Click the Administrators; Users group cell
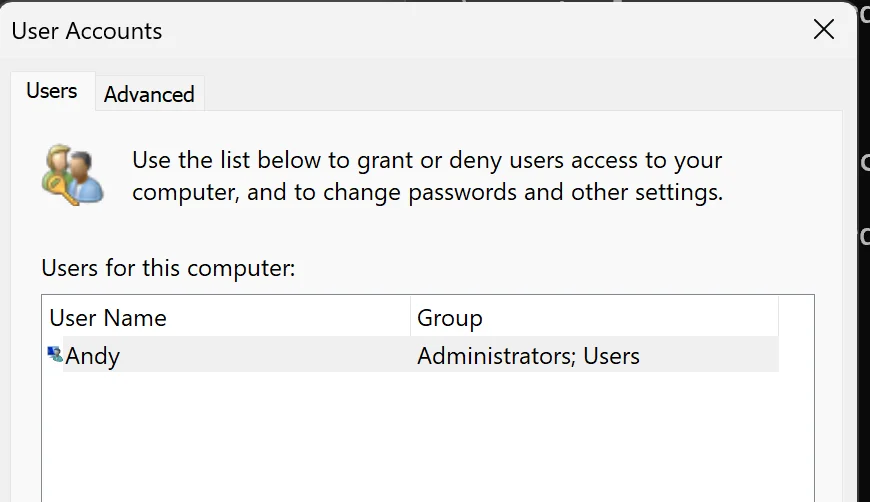The image size is (870, 502). click(x=528, y=356)
